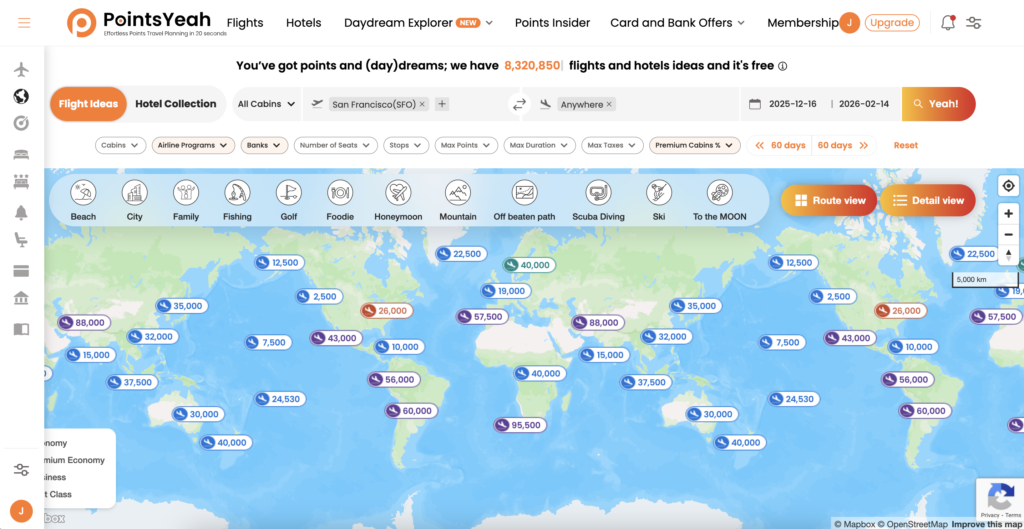Click the target icon in sidebar

[22, 123]
